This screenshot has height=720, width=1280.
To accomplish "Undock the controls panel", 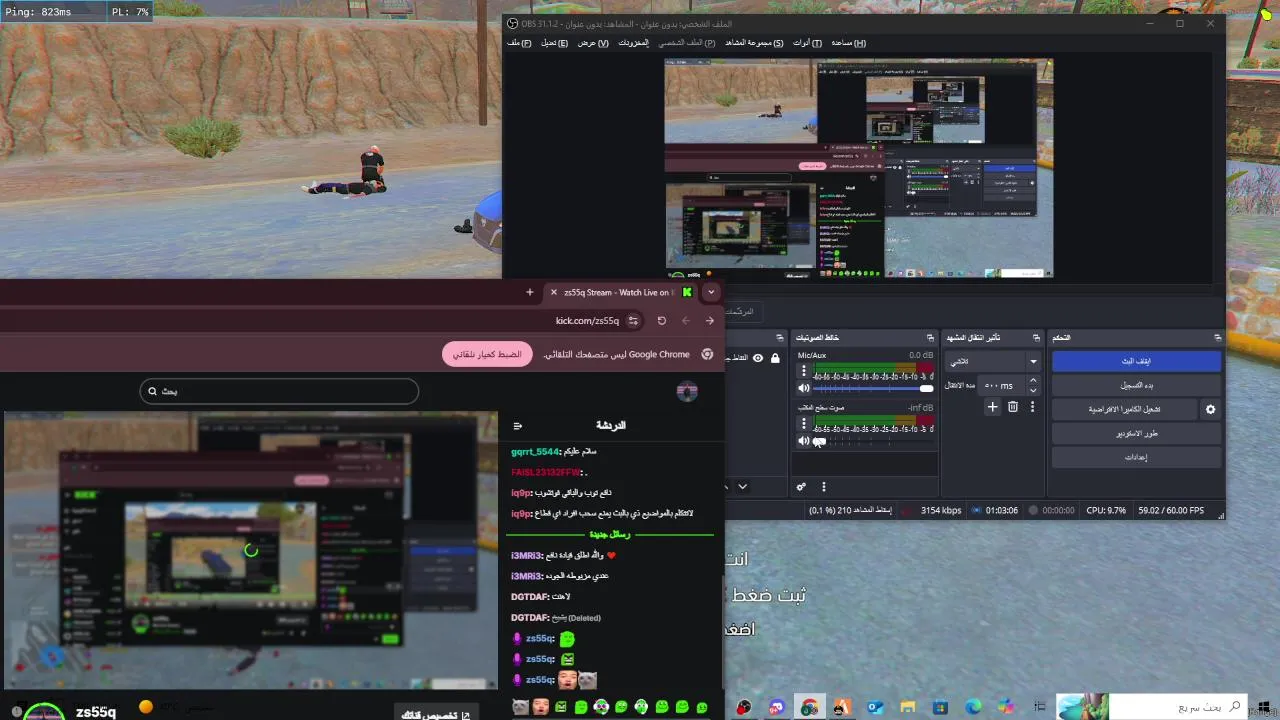I will (x=1217, y=338).
